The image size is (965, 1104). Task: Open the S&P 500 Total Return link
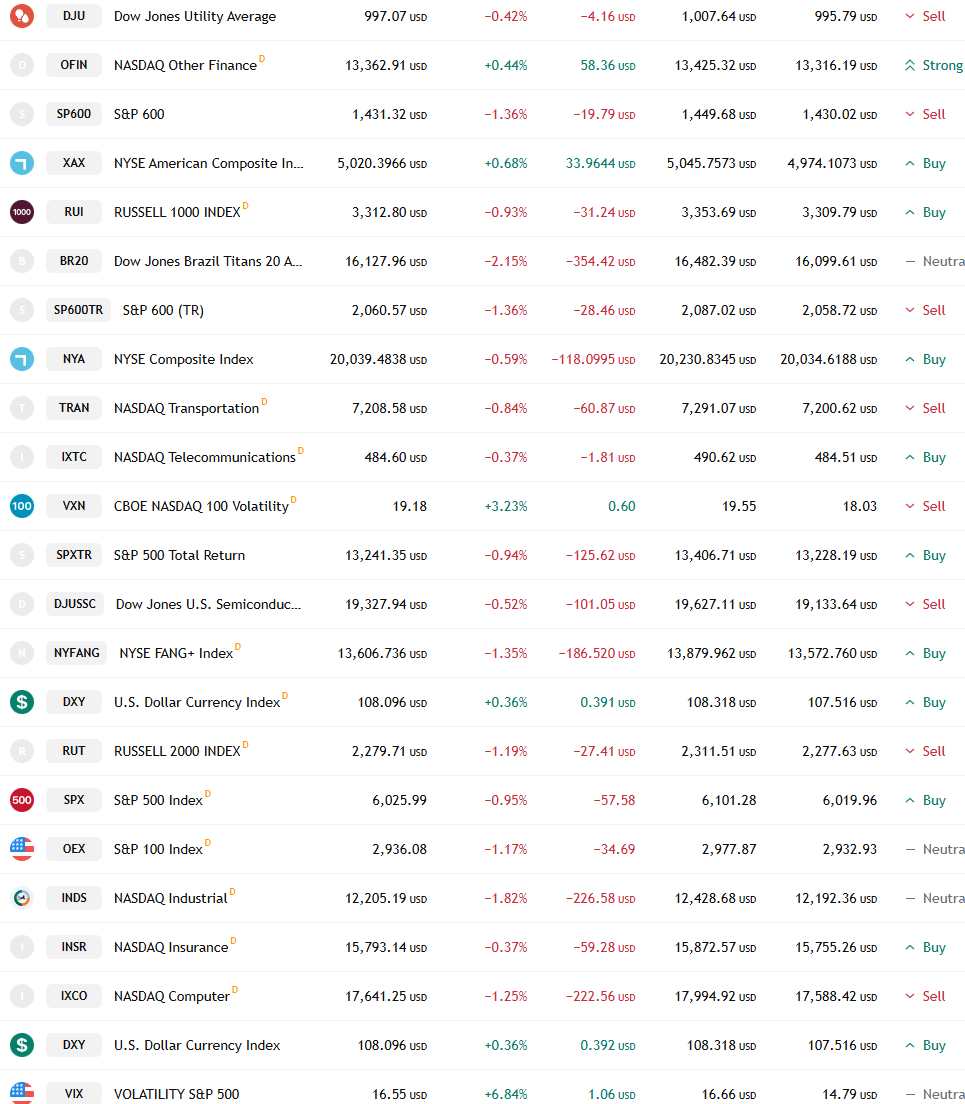(179, 555)
